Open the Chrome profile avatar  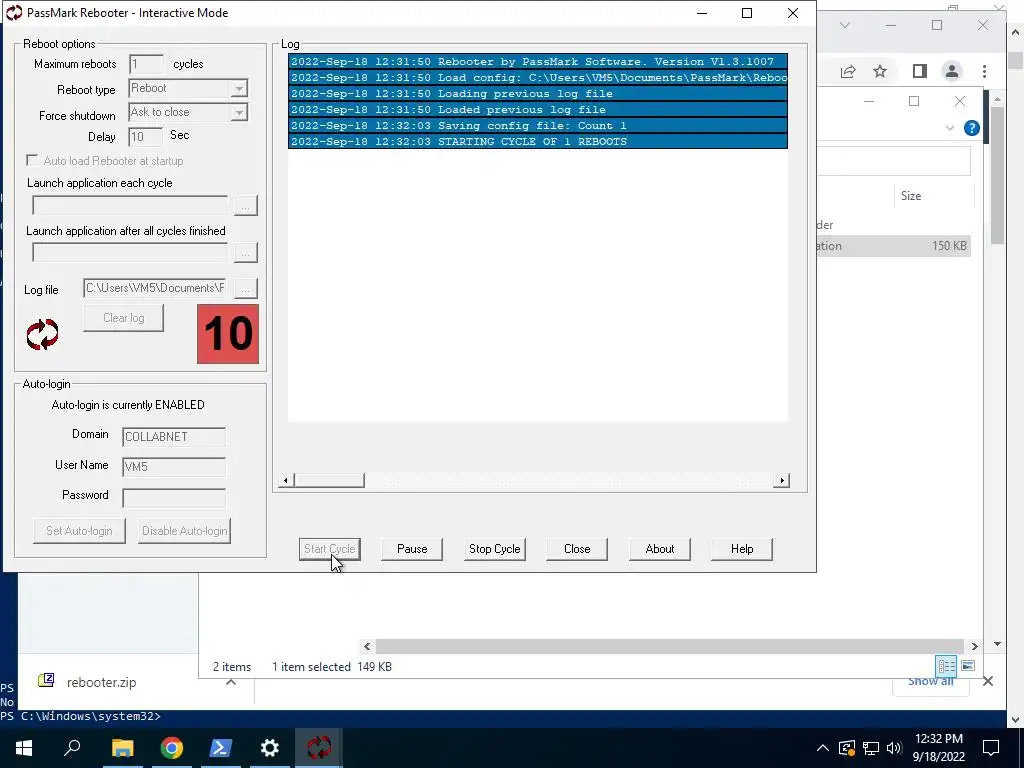tap(952, 71)
